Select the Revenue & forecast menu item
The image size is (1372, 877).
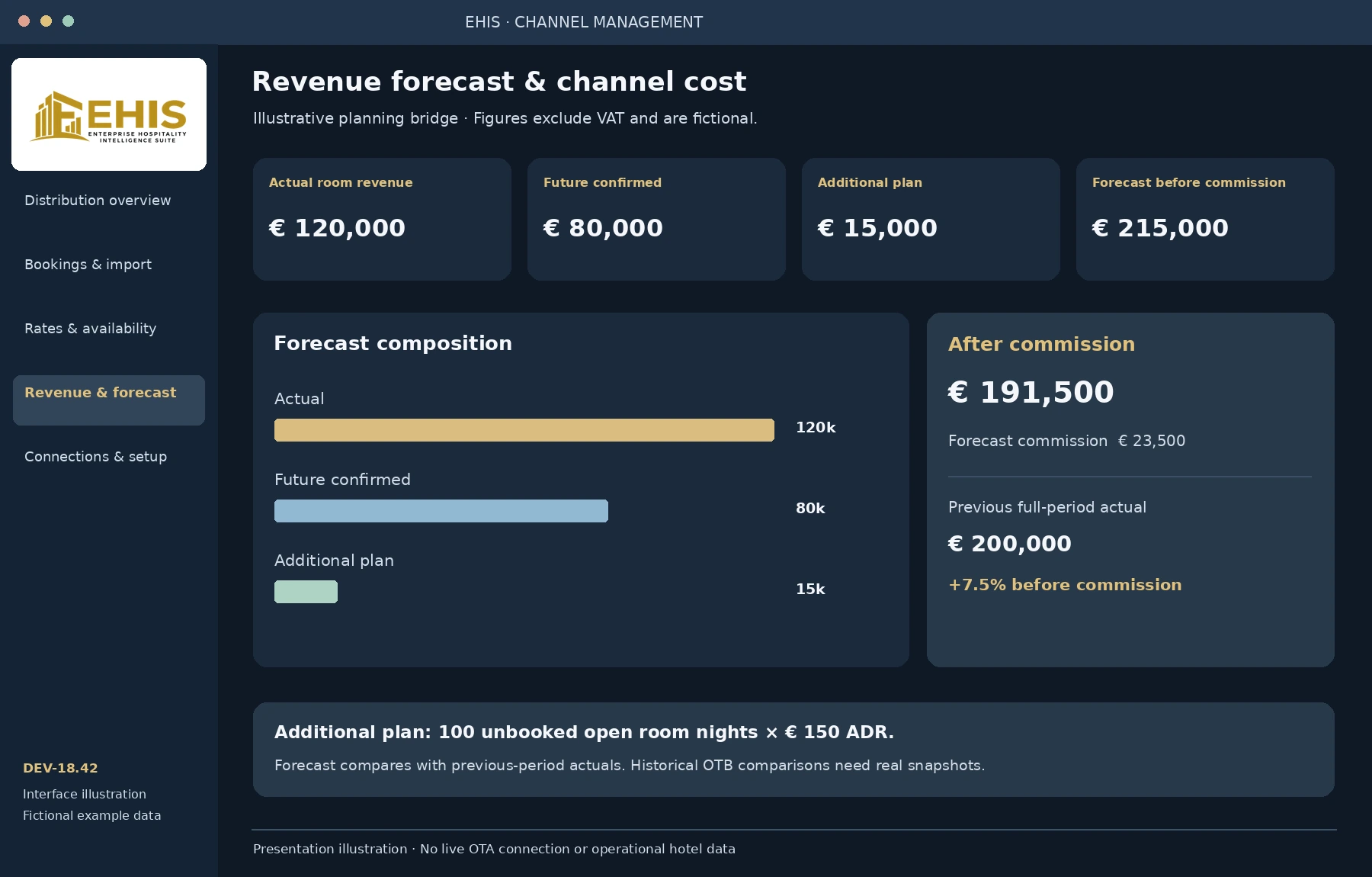109,400
